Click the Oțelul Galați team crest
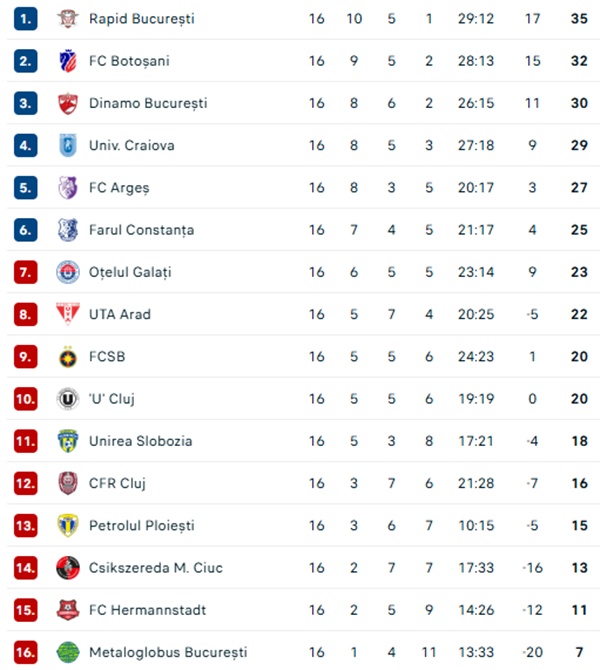The image size is (600, 670). (x=68, y=272)
